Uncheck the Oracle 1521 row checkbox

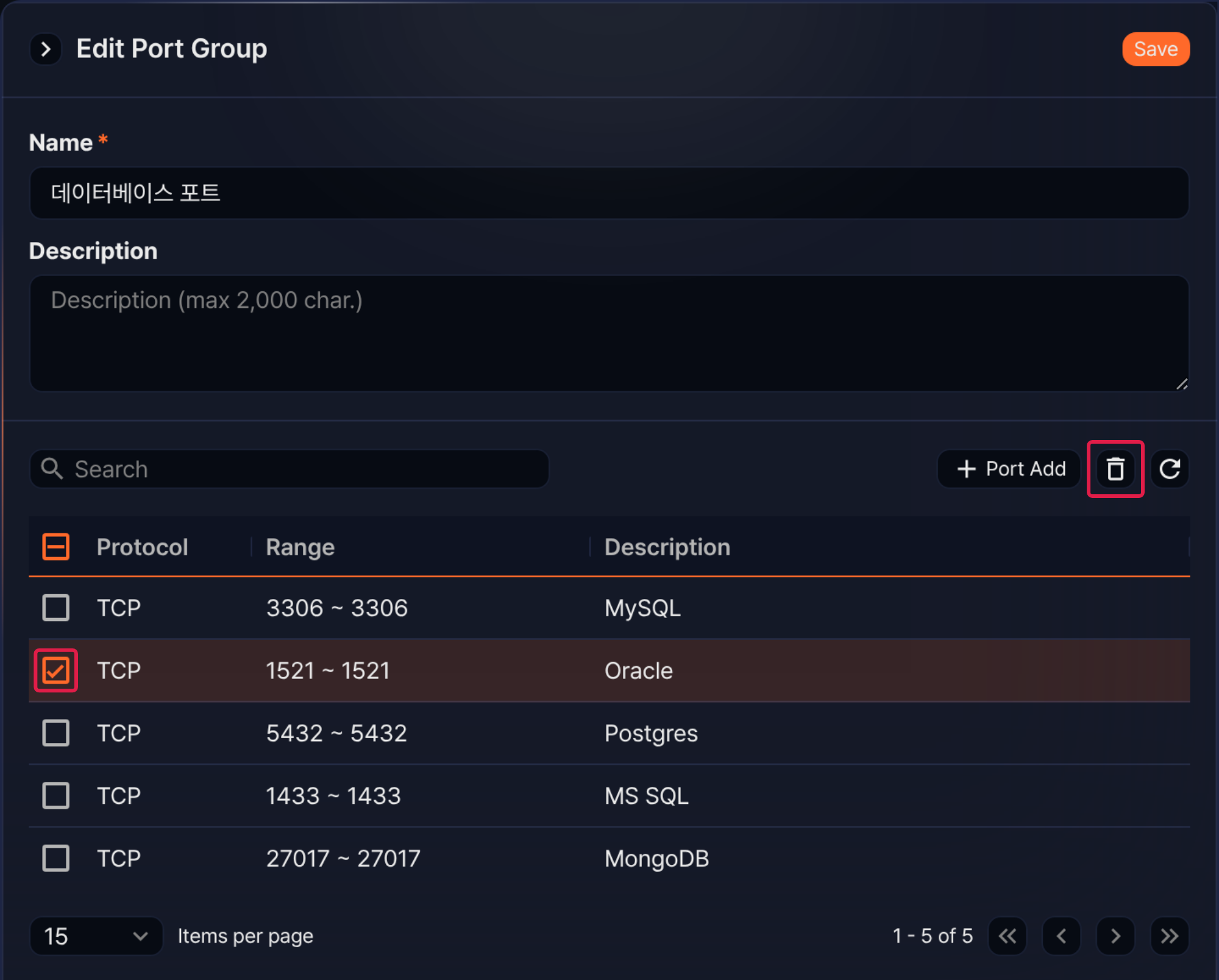pyautogui.click(x=55, y=670)
